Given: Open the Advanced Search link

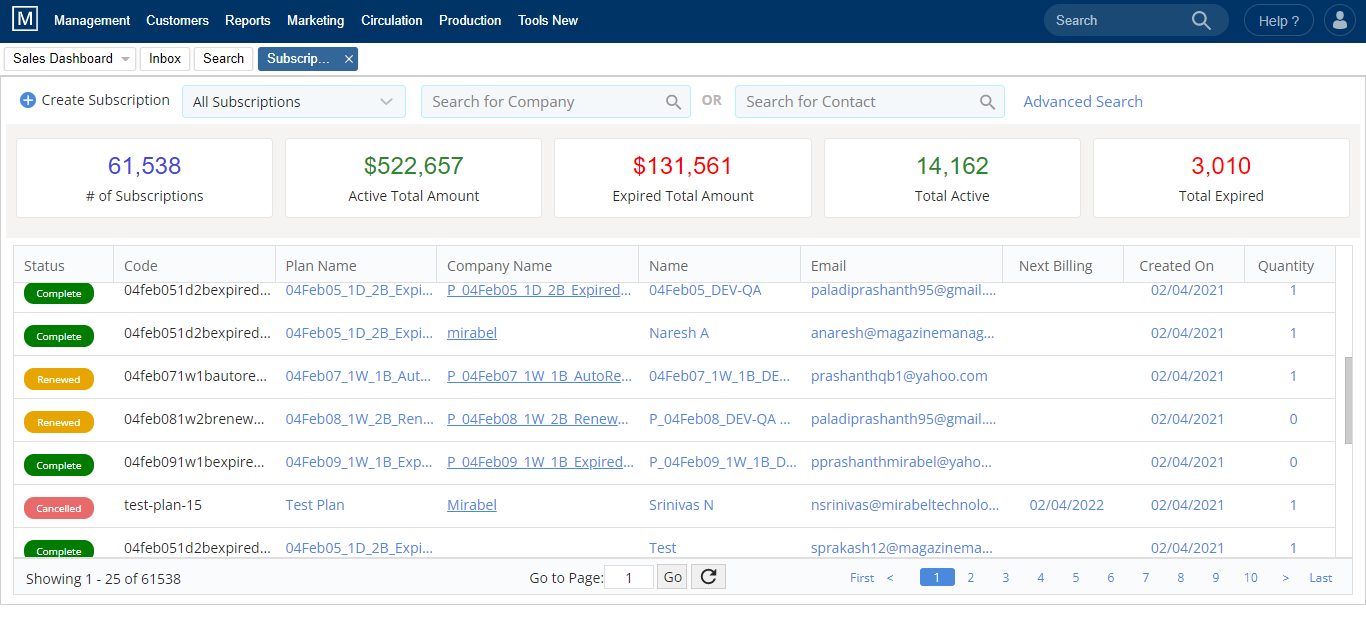Looking at the screenshot, I should tap(1083, 101).
